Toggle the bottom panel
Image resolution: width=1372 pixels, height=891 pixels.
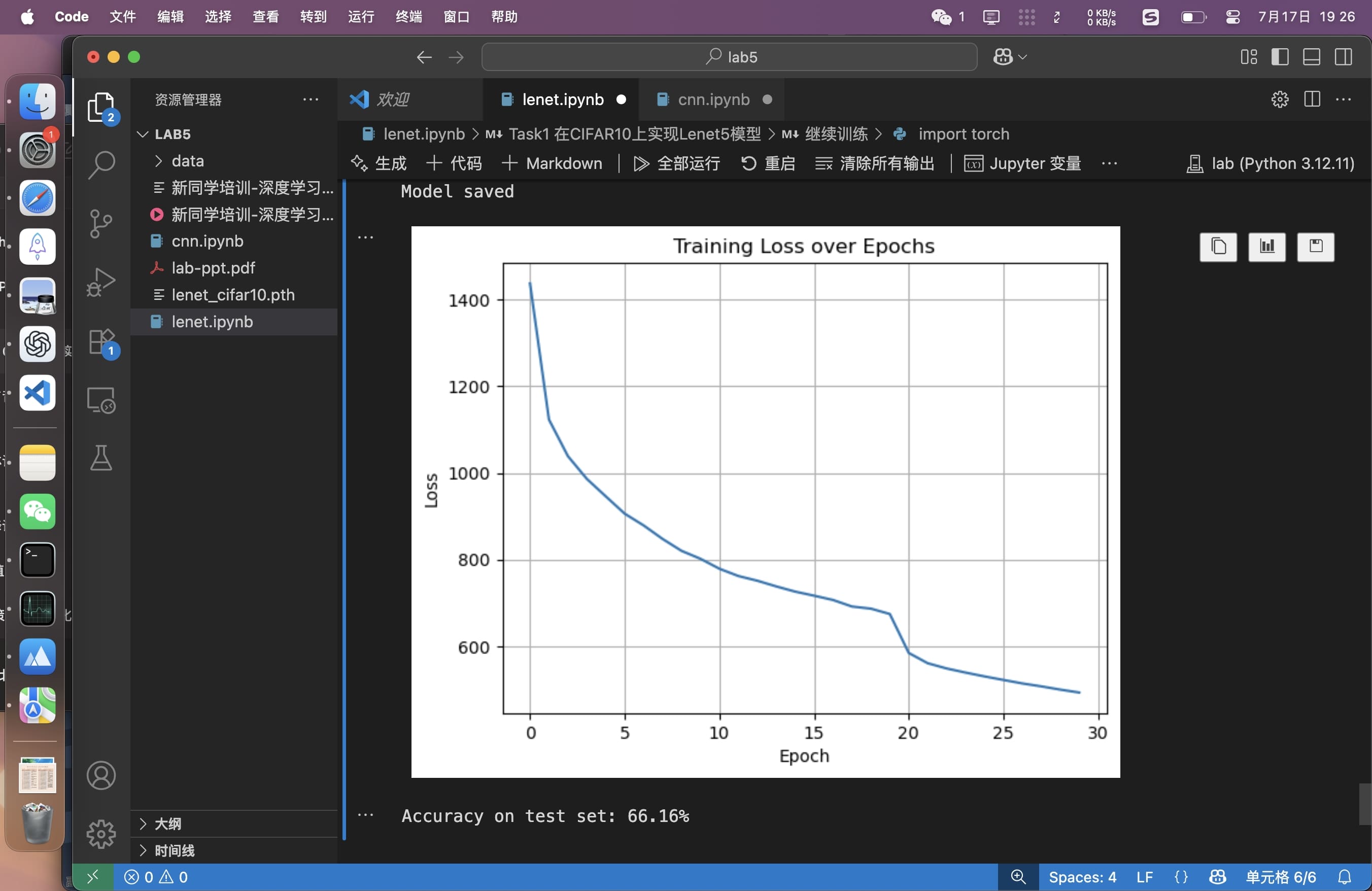pyautogui.click(x=1312, y=57)
